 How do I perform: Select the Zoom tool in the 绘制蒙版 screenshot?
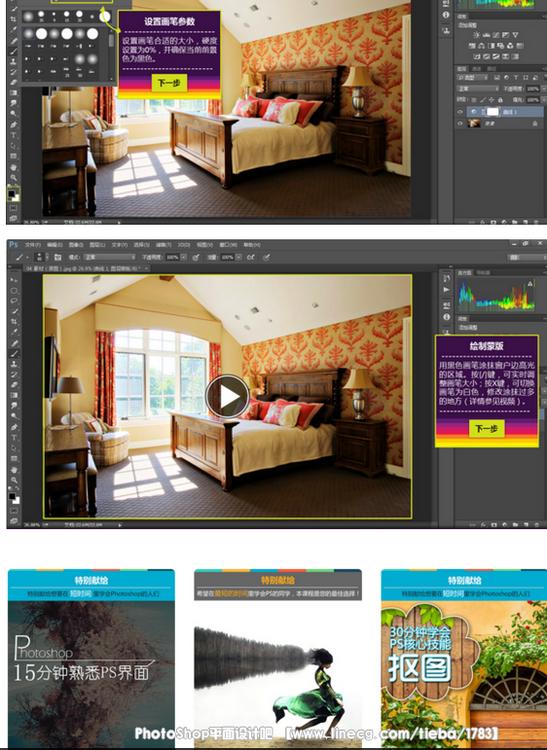[14, 480]
